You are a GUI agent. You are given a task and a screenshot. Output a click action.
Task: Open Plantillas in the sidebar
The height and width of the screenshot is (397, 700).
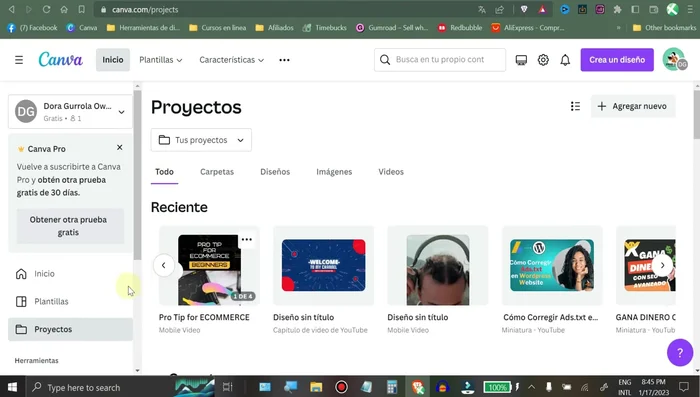[x=70, y=301]
